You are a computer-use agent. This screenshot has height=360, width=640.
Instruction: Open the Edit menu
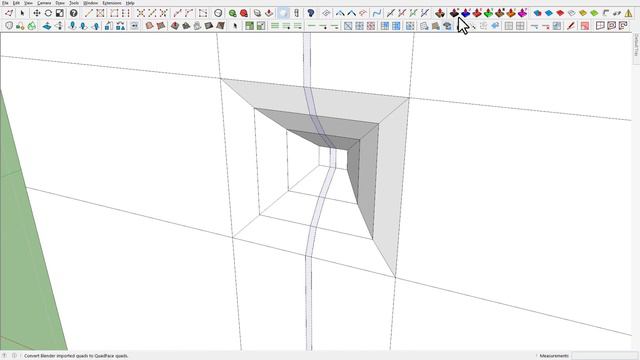point(16,3)
